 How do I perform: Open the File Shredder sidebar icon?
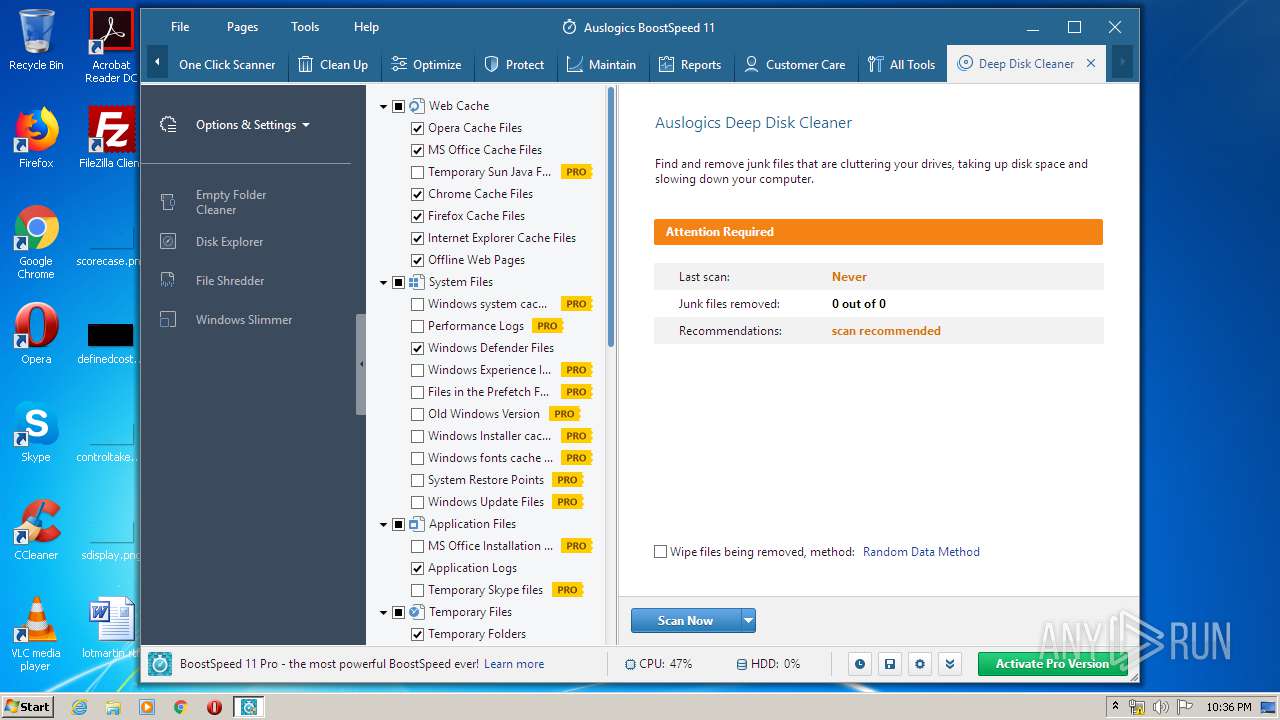point(168,280)
